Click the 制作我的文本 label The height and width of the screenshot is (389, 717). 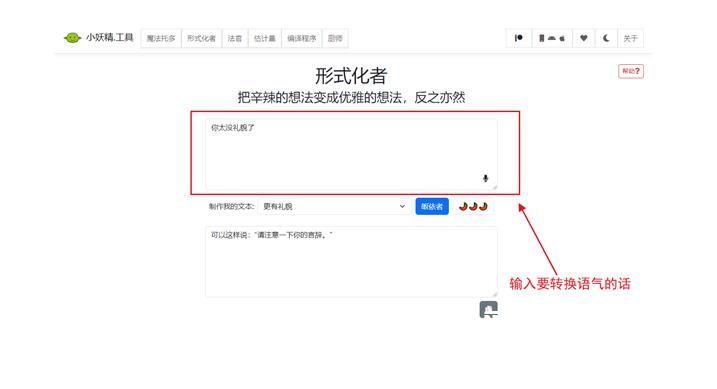click(x=231, y=207)
